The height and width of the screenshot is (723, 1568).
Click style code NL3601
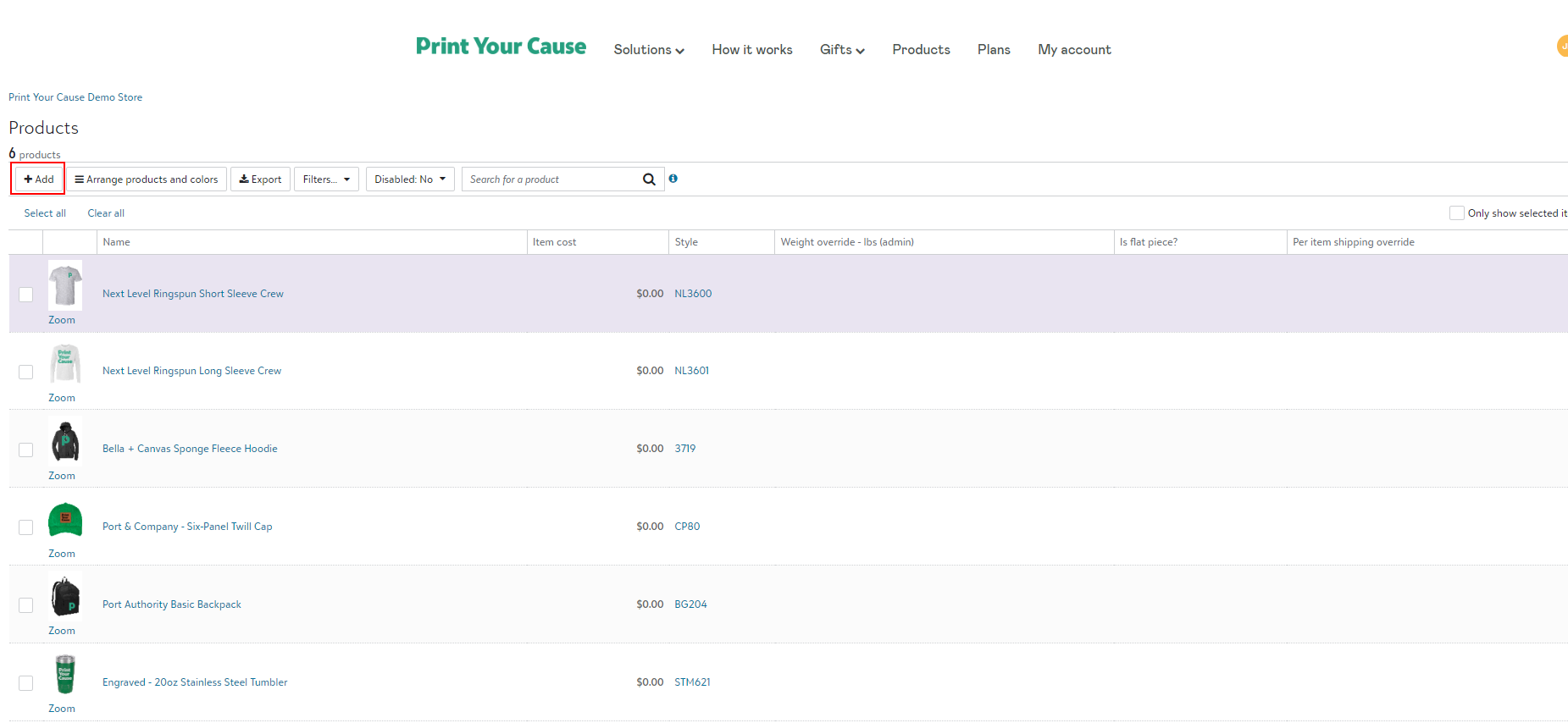pyautogui.click(x=691, y=371)
